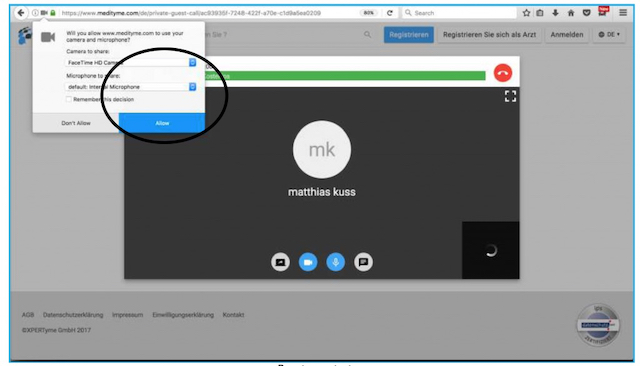Click the green padlock security icon
Viewport: 640px width, 366px height.
53,13
